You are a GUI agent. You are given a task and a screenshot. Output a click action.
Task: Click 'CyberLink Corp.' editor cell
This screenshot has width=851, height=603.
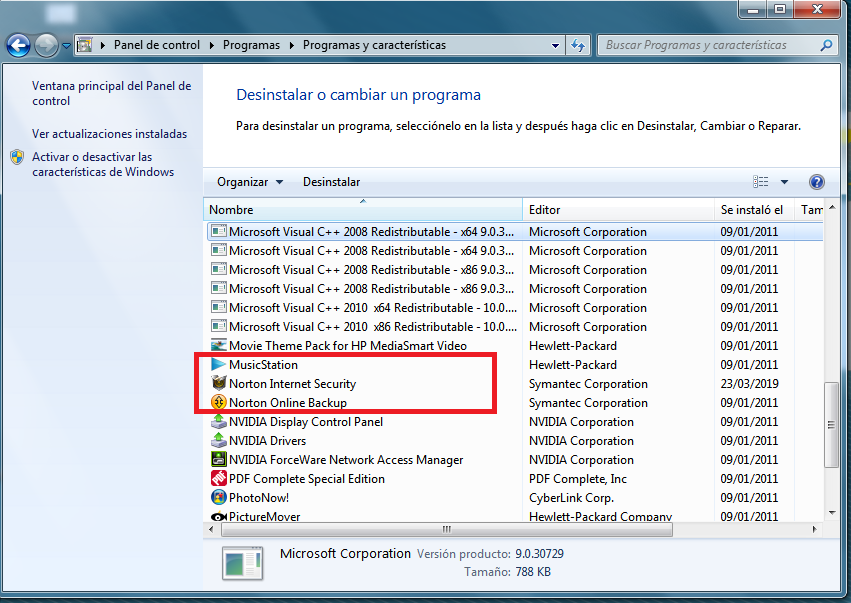tap(571, 498)
